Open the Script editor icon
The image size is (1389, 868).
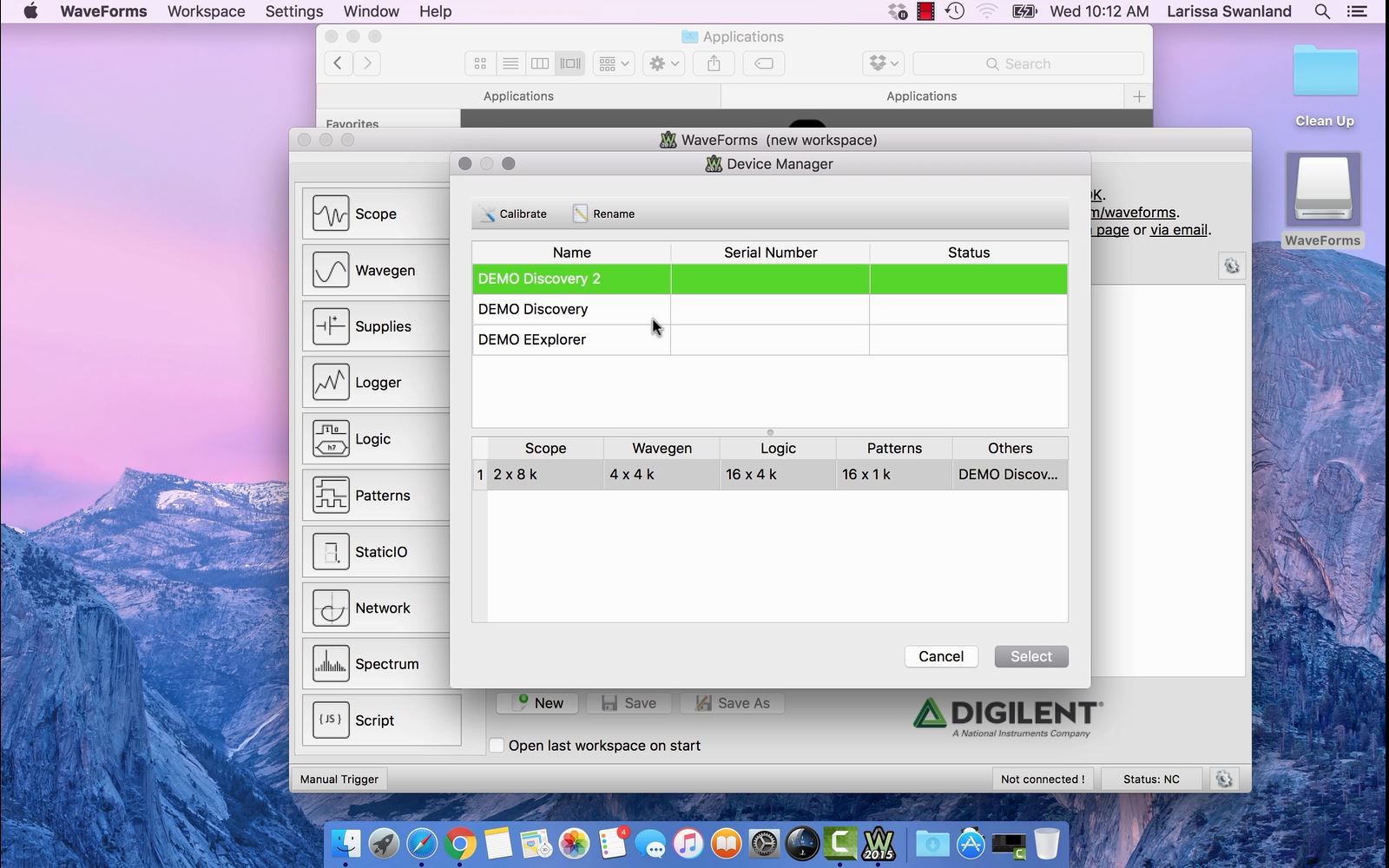(x=331, y=720)
